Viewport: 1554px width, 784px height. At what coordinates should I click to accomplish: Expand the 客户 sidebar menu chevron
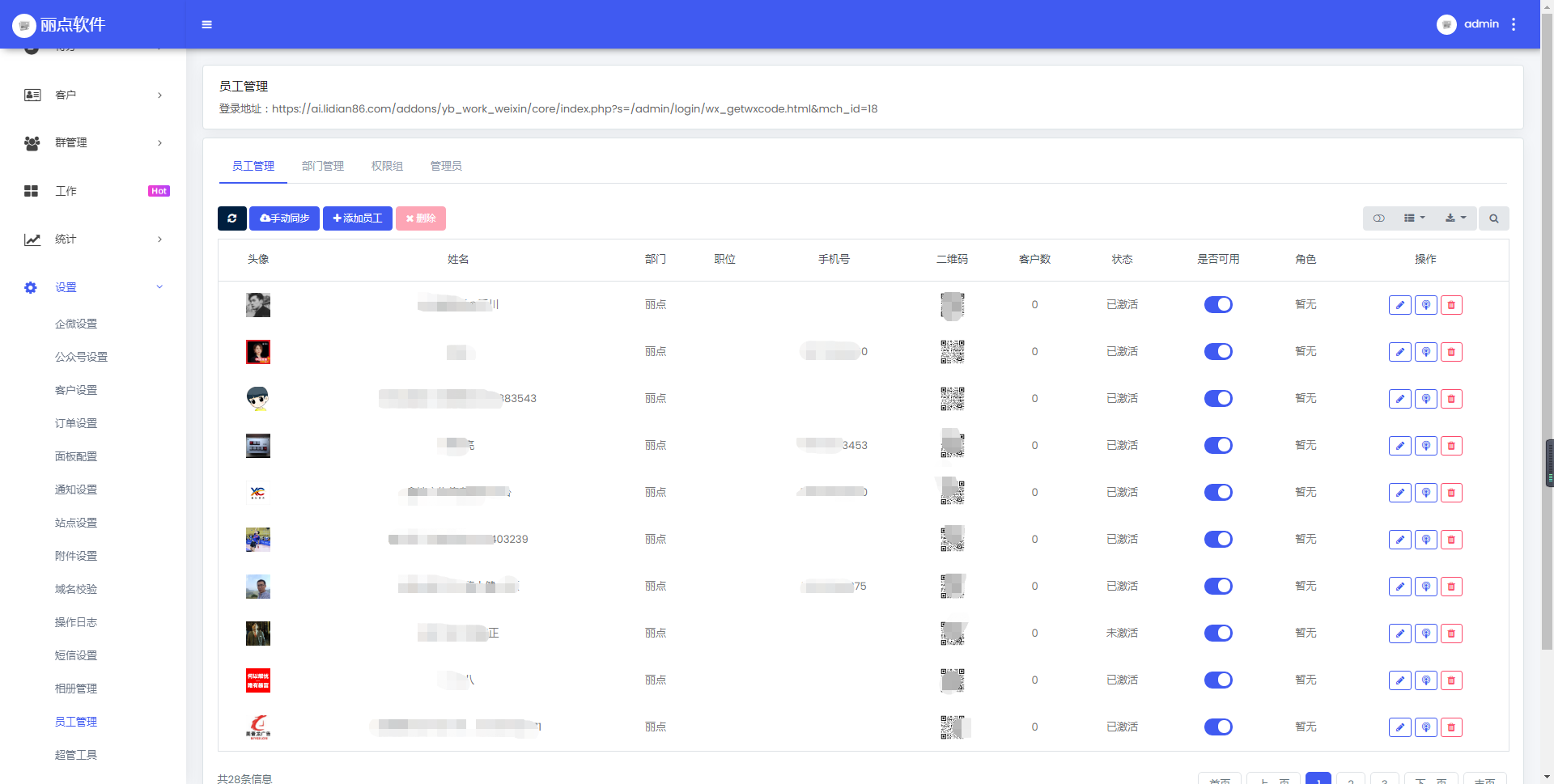pyautogui.click(x=159, y=95)
